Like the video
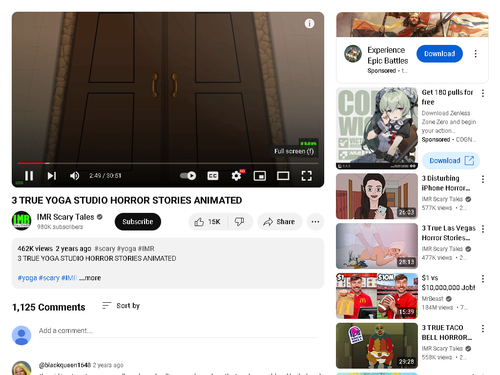 208,222
